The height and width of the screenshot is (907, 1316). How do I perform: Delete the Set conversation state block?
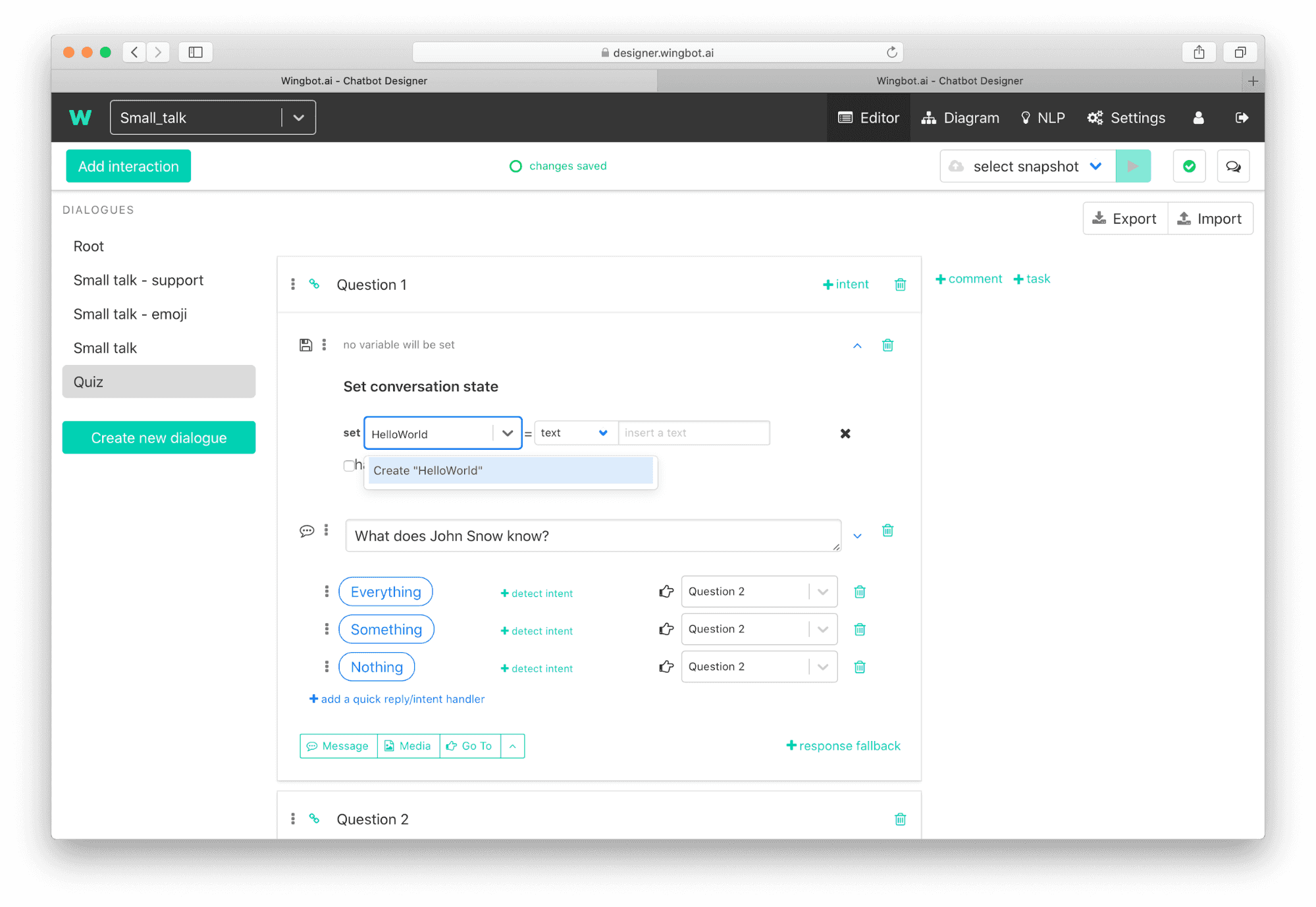[887, 345]
